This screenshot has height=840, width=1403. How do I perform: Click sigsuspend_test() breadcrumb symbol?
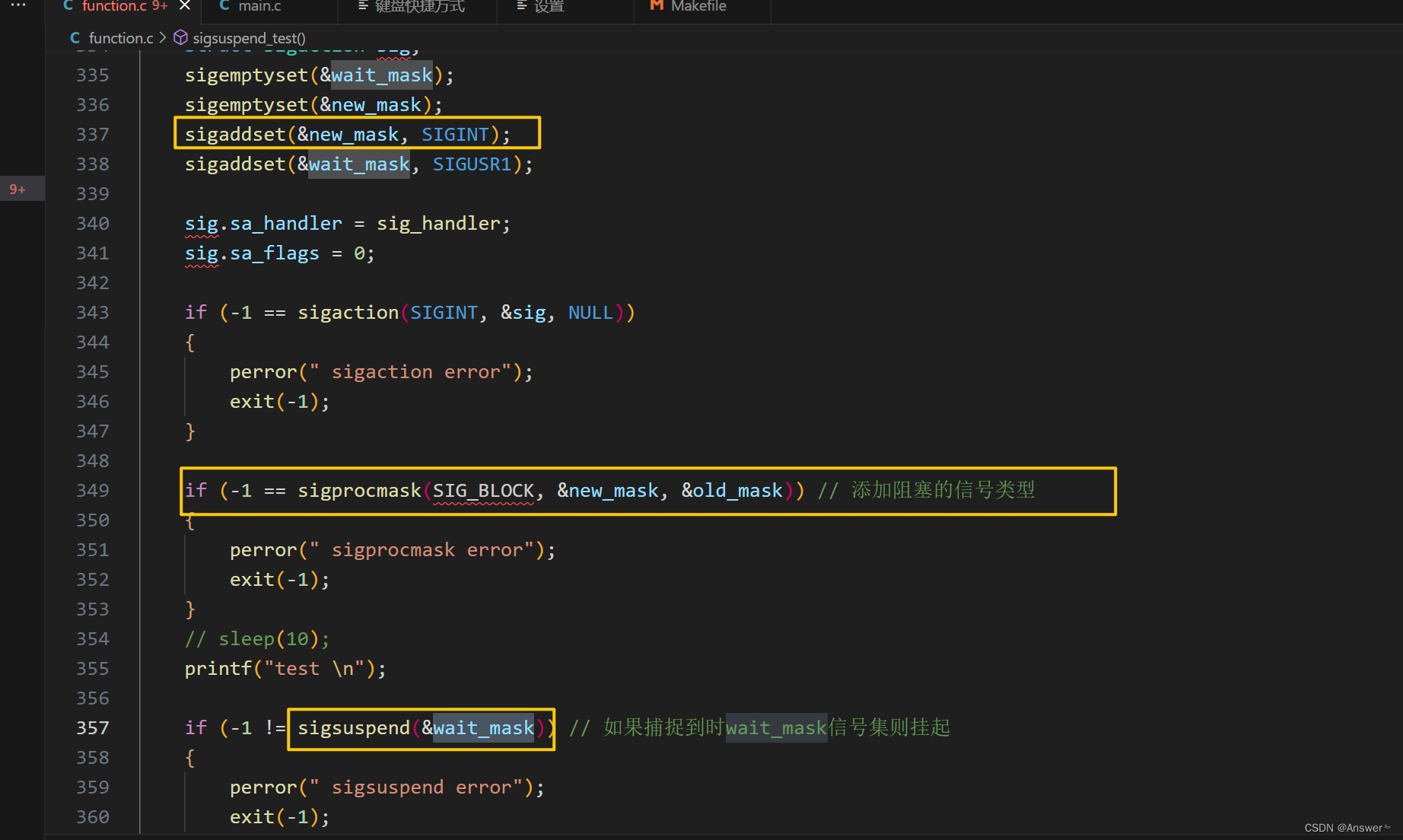pyautogui.click(x=249, y=38)
